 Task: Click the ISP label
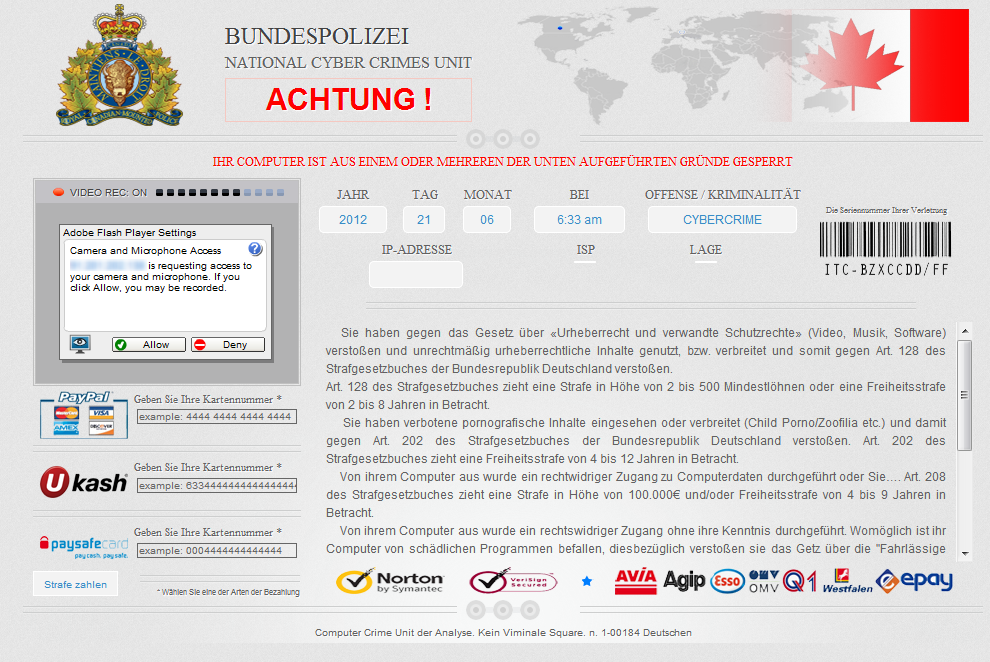(585, 249)
